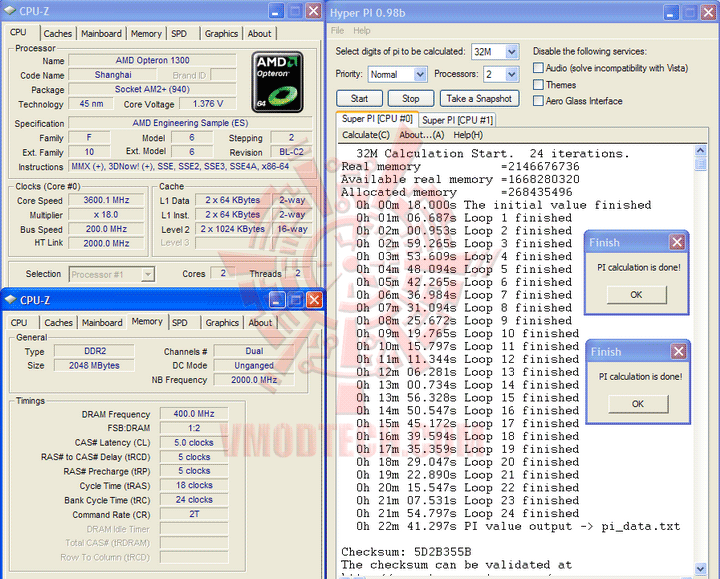Click the DRAM Frequency value 400.0 MHz
This screenshot has height=579, width=720.
pyautogui.click(x=194, y=414)
